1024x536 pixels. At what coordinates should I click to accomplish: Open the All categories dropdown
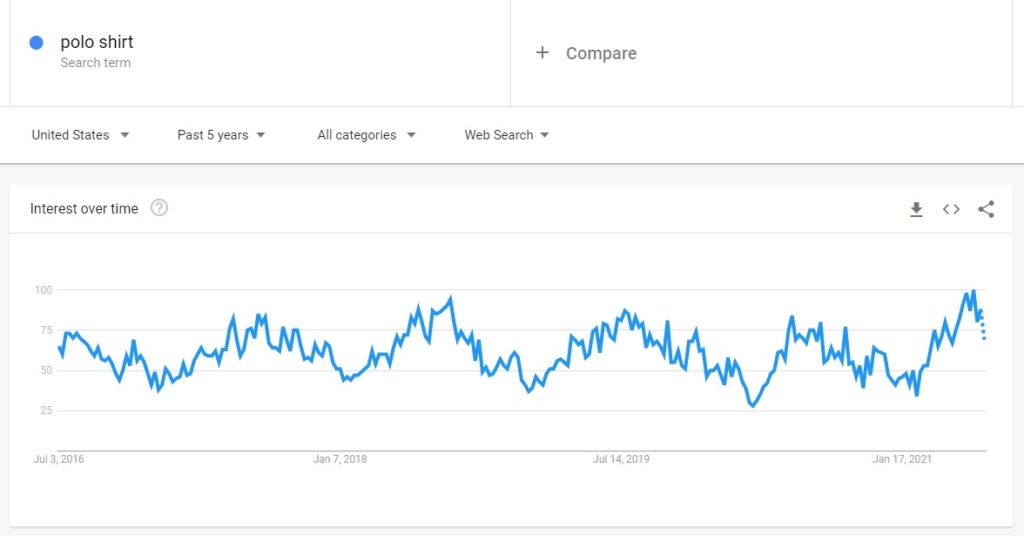coord(366,135)
